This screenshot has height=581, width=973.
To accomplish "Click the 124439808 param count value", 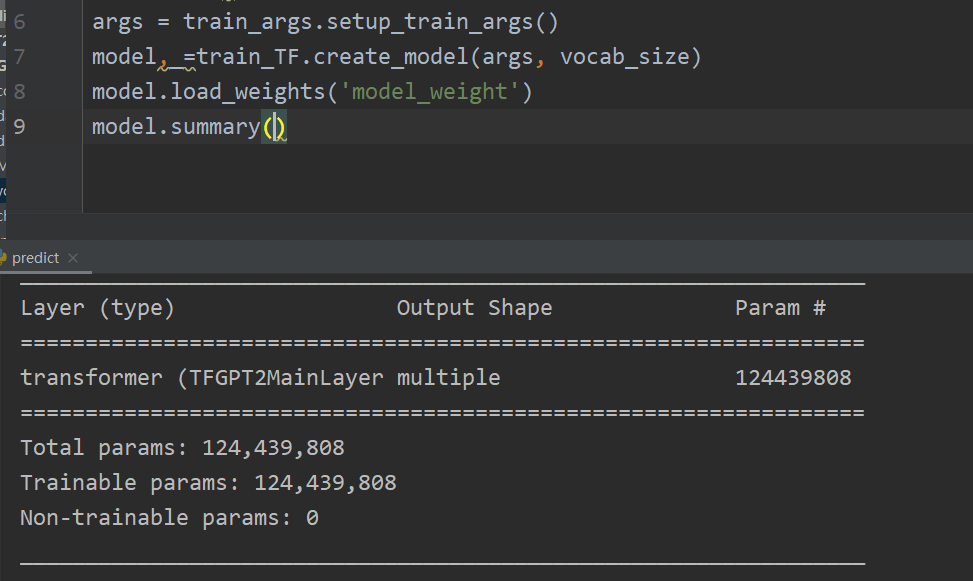I will click(x=793, y=378).
